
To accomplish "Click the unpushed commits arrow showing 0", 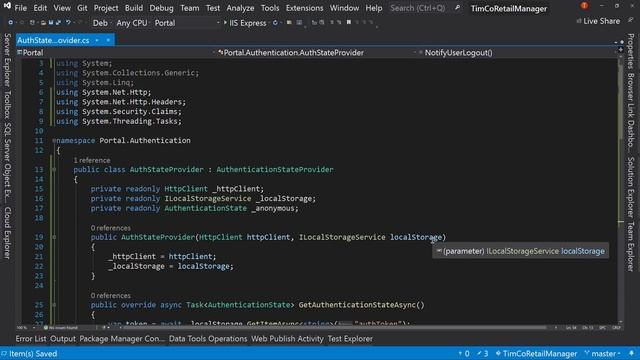I will [464, 354].
